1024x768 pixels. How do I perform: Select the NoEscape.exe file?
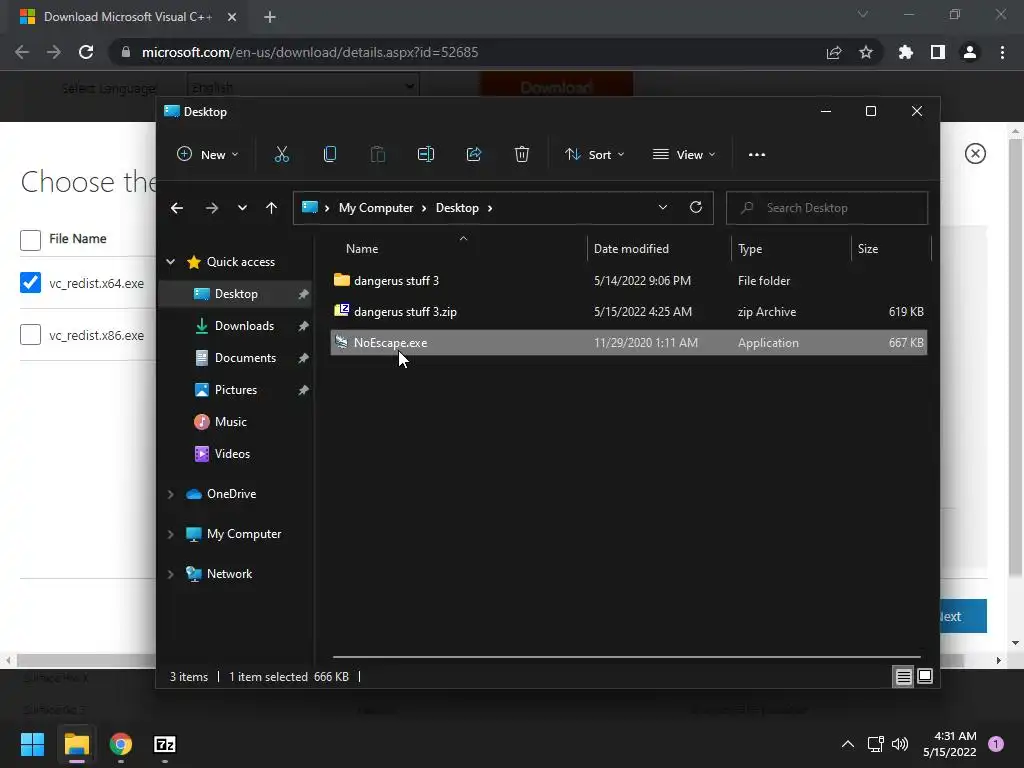pyautogui.click(x=629, y=343)
